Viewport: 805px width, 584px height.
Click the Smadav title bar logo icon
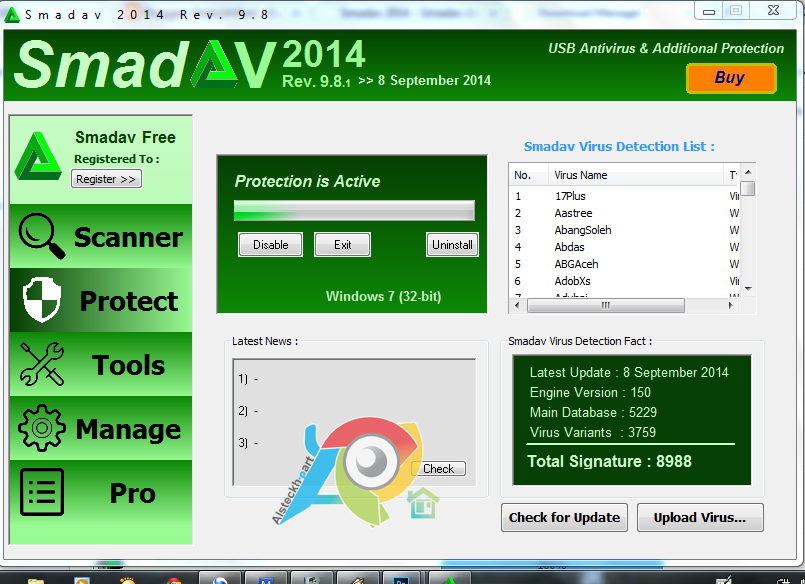pyautogui.click(x=11, y=15)
